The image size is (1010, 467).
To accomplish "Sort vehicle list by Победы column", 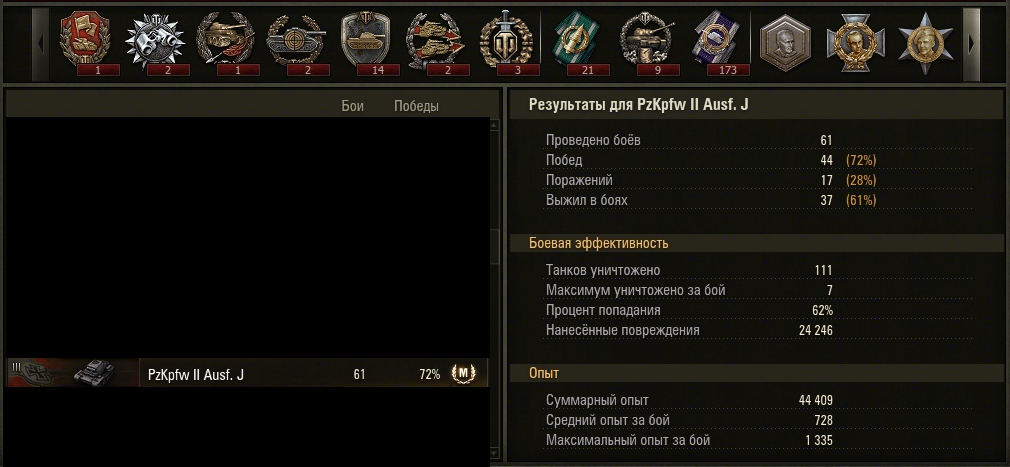I will coord(416,106).
